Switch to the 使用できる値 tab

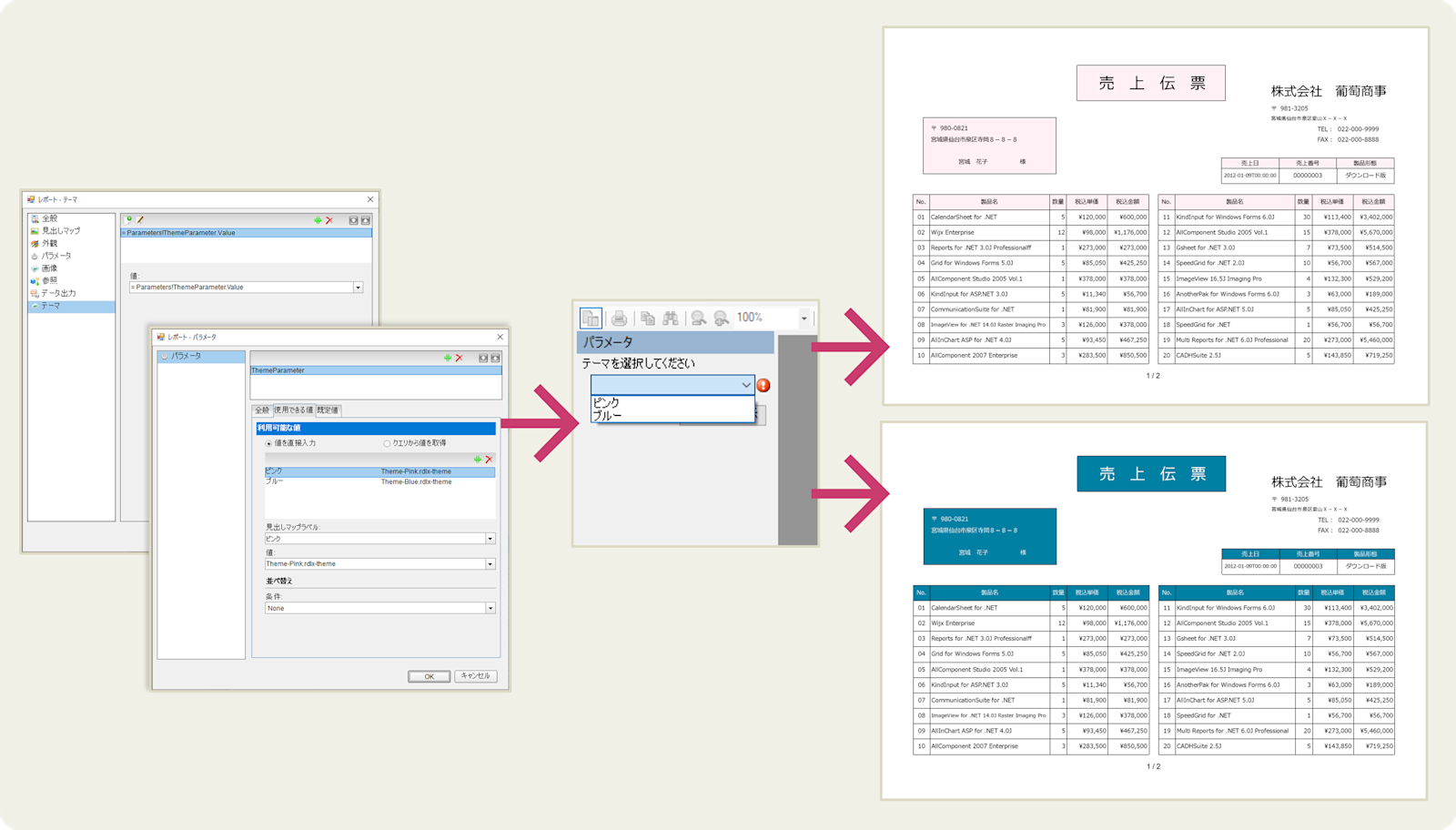pyautogui.click(x=293, y=410)
